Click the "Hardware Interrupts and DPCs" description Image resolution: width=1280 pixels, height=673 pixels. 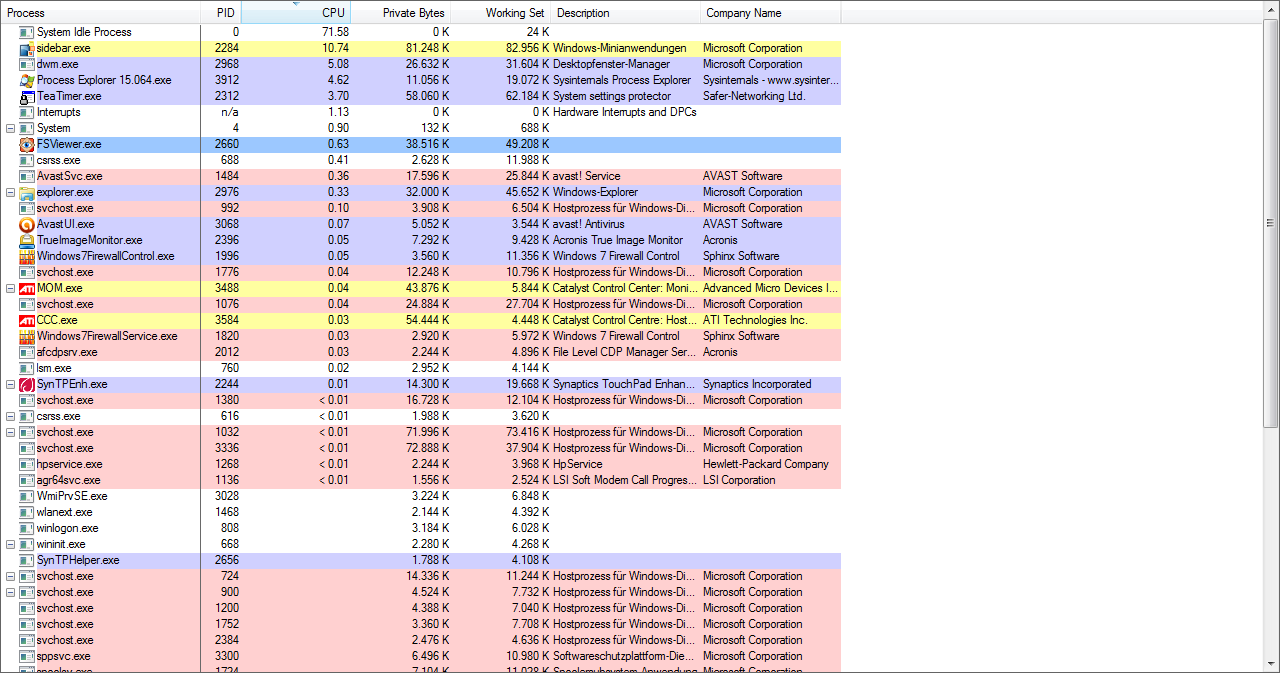tap(624, 112)
